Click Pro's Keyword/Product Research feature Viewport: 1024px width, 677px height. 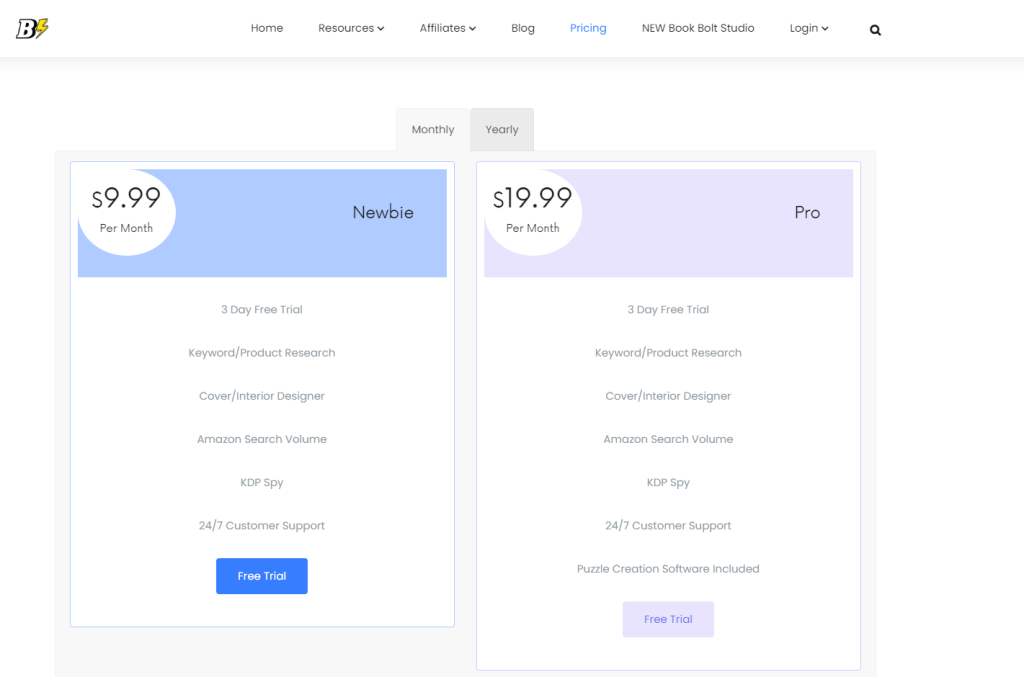click(668, 353)
